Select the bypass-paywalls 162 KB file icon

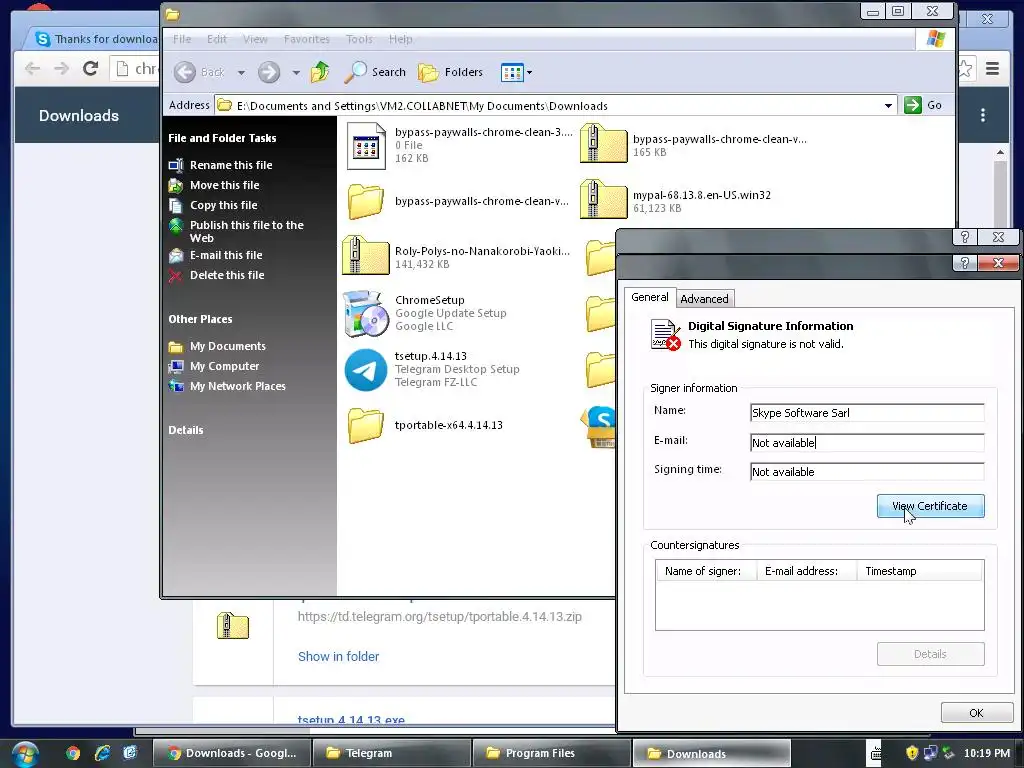366,146
